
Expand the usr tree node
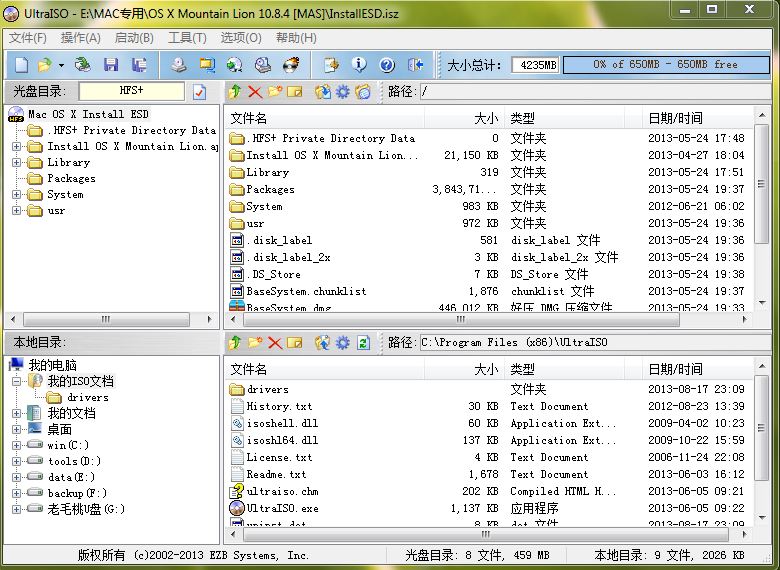pyautogui.click(x=16, y=210)
